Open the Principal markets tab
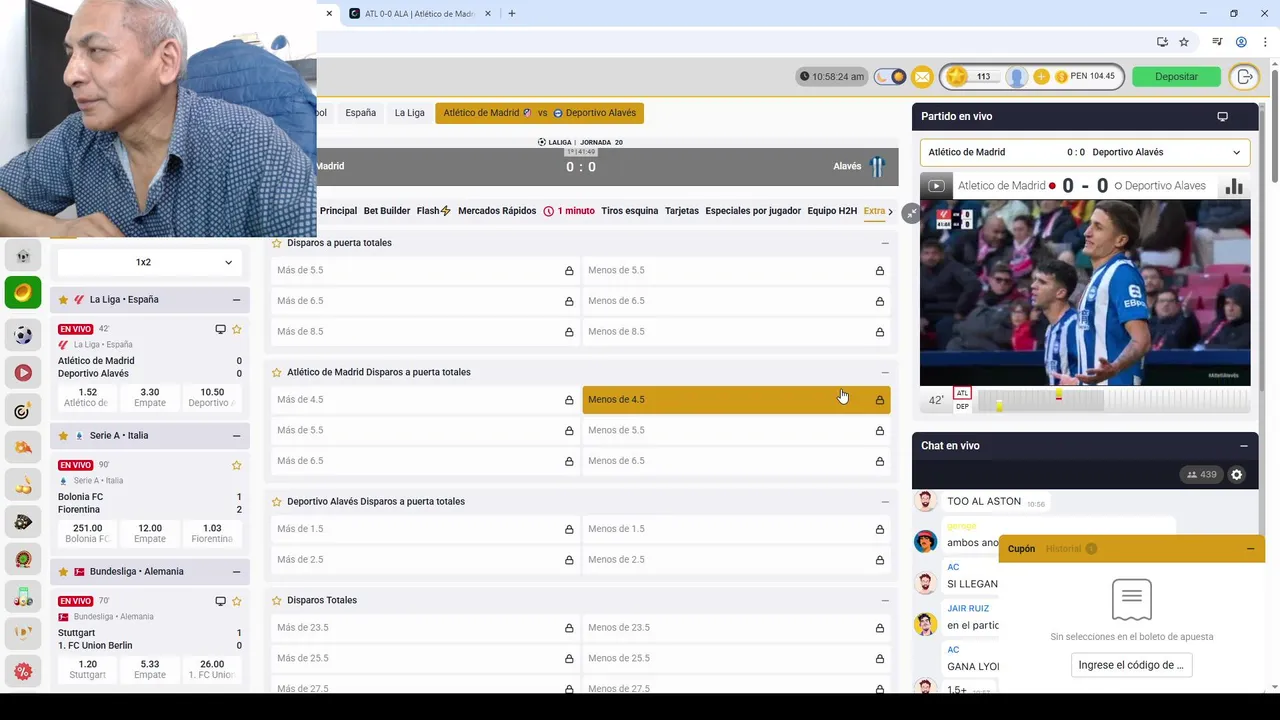The width and height of the screenshot is (1280, 720). coord(338,211)
